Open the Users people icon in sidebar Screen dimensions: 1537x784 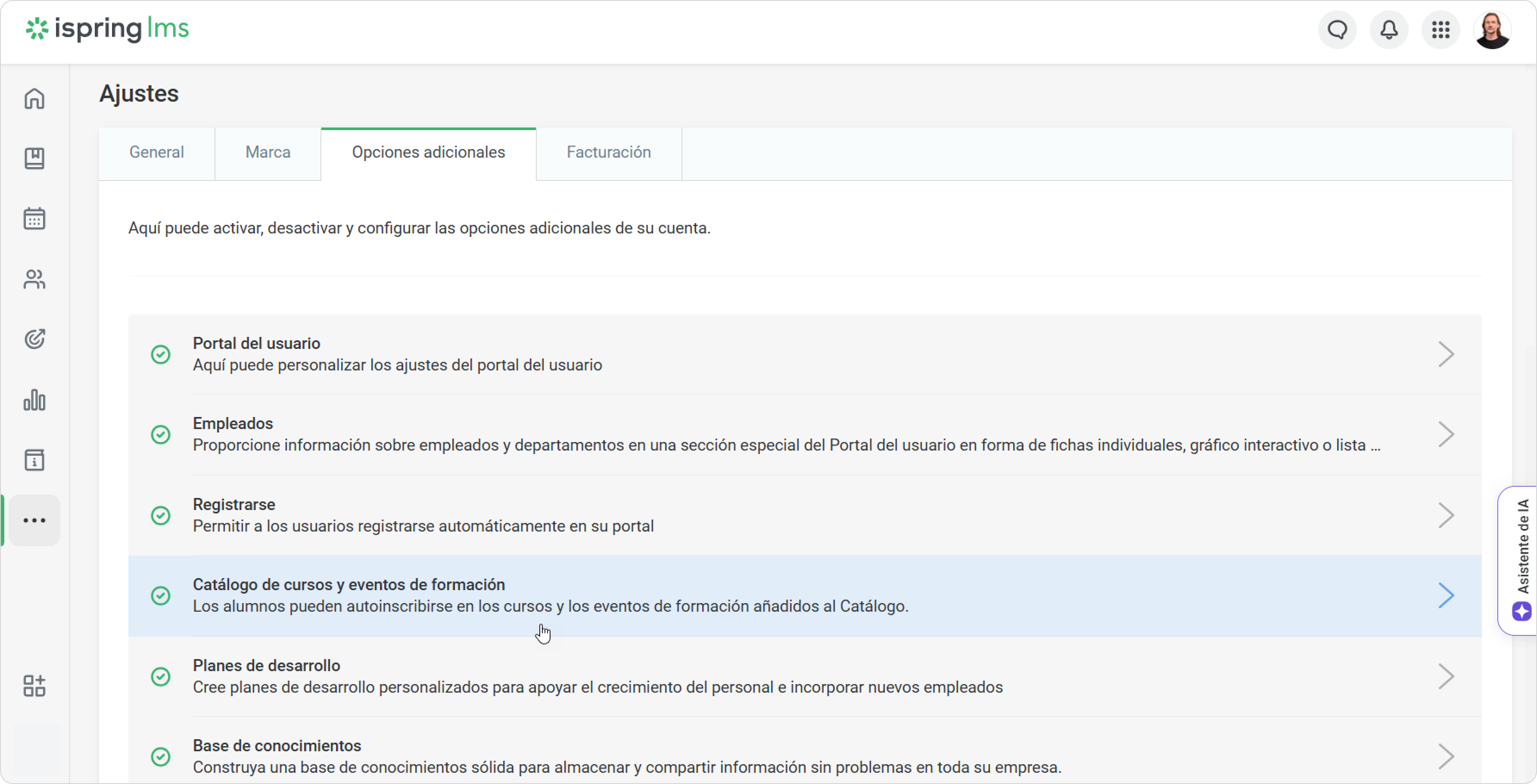34,279
